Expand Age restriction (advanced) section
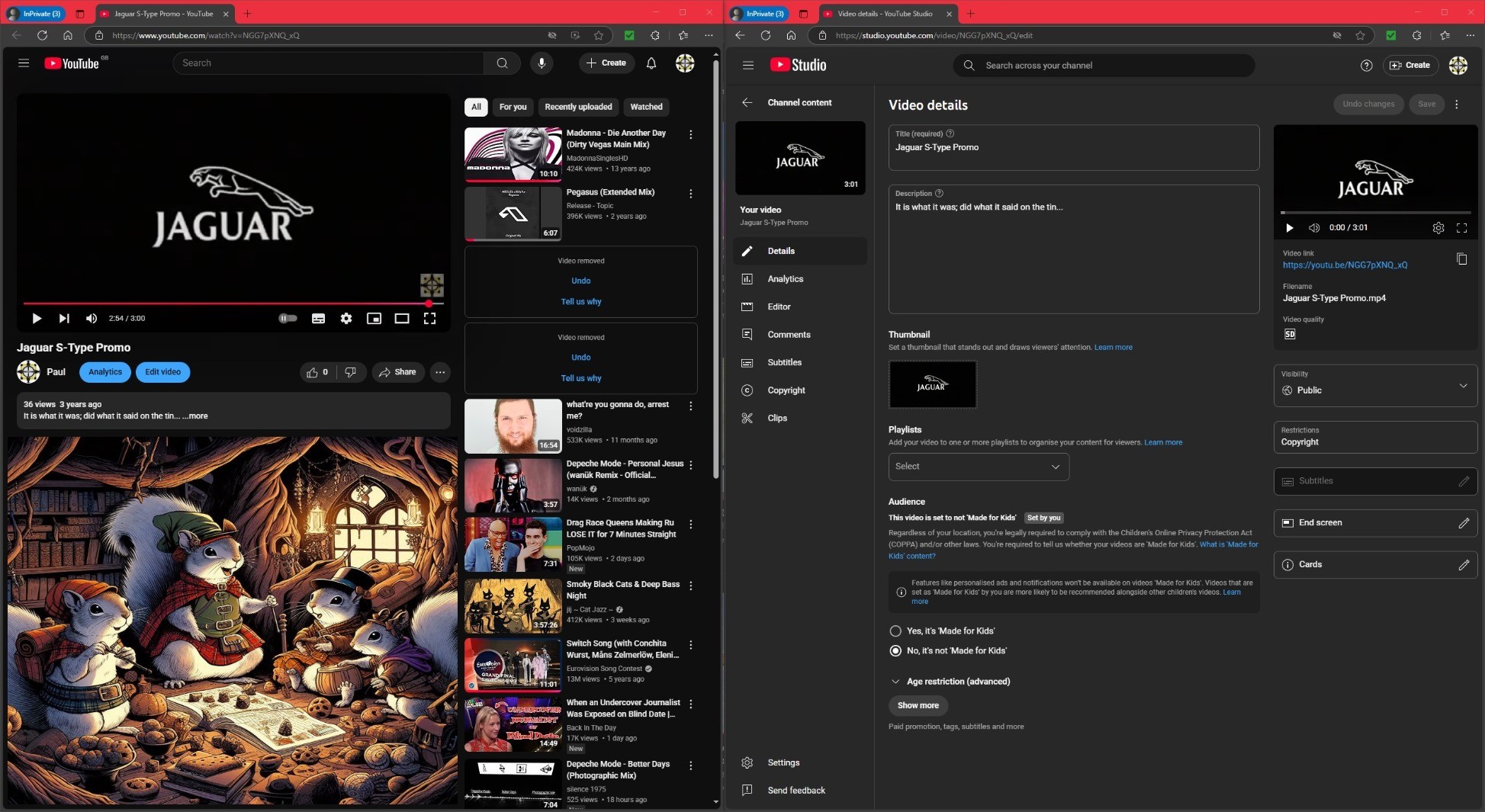This screenshot has height=812, width=1485. pos(950,682)
